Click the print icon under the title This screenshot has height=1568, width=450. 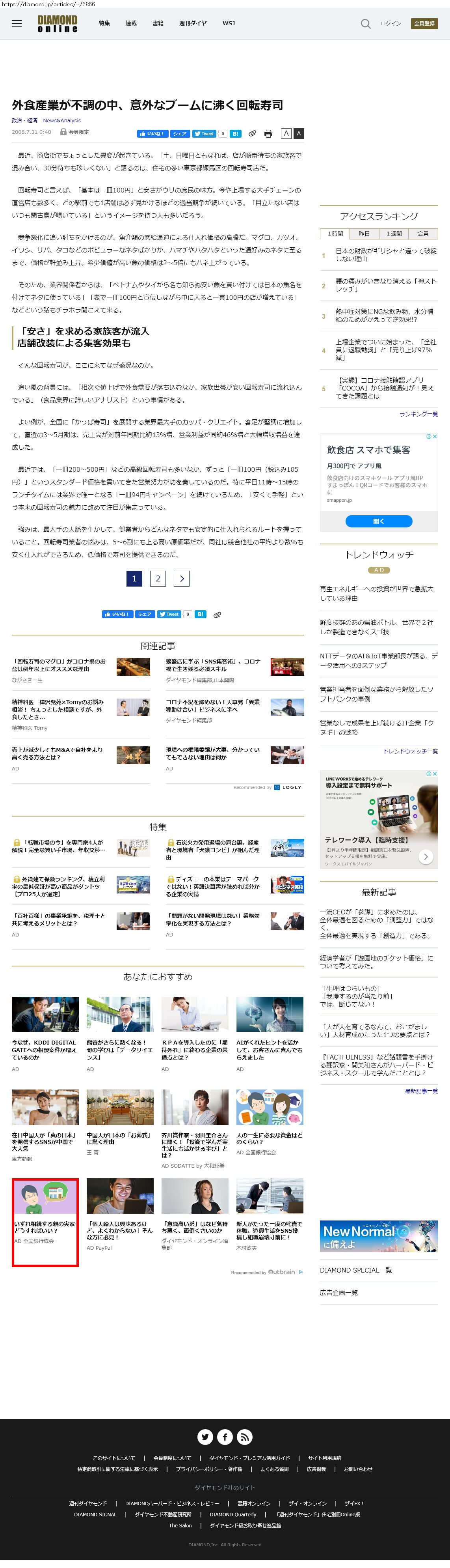tap(268, 133)
